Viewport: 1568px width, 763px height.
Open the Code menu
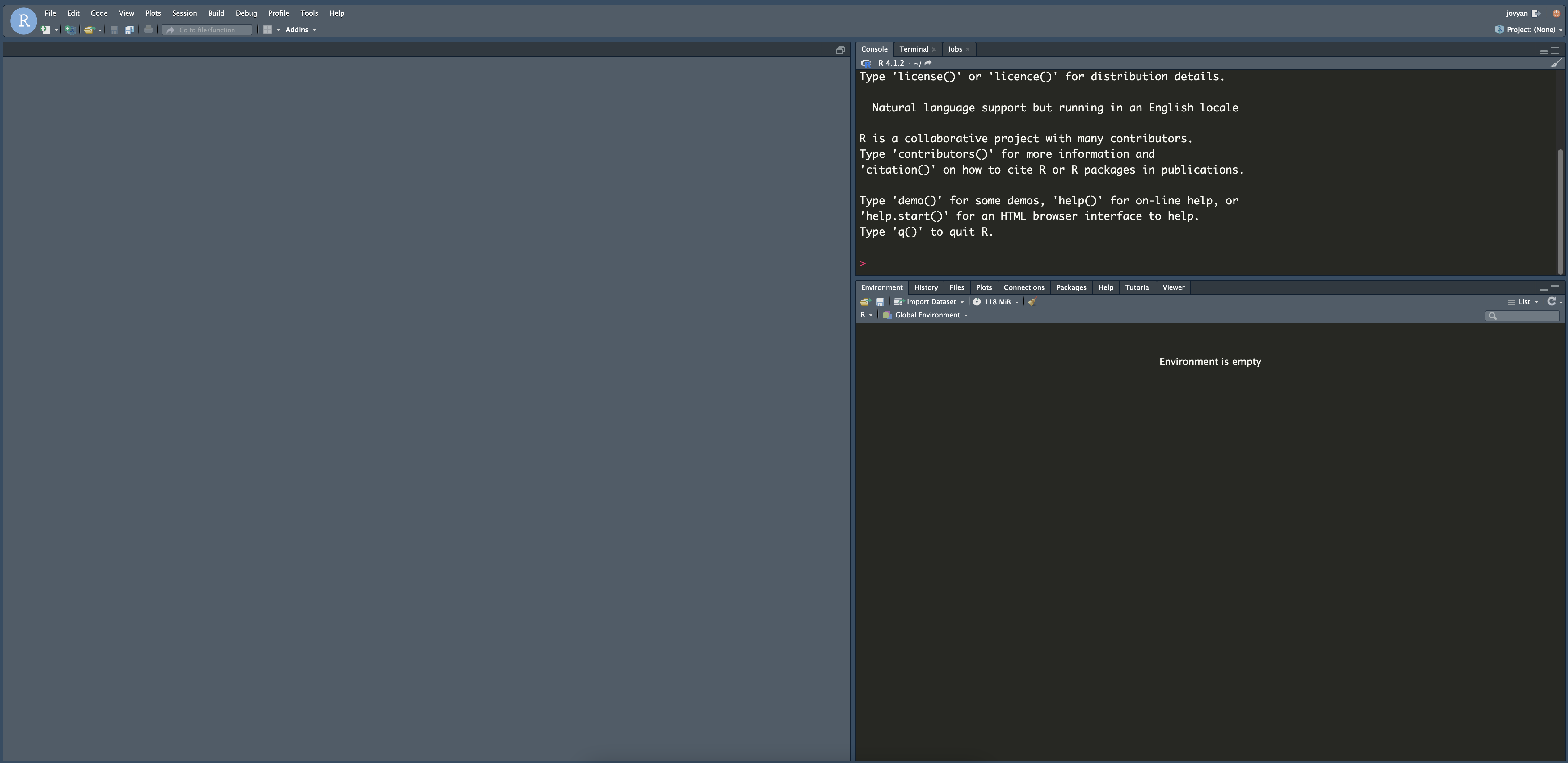99,13
